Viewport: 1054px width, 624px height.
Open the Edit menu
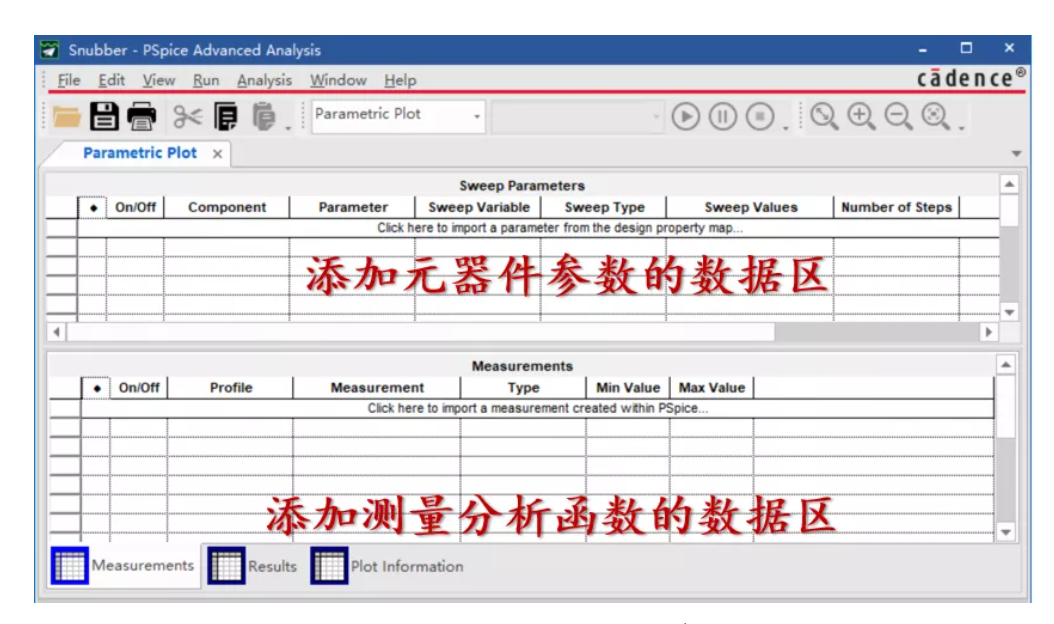tap(112, 80)
